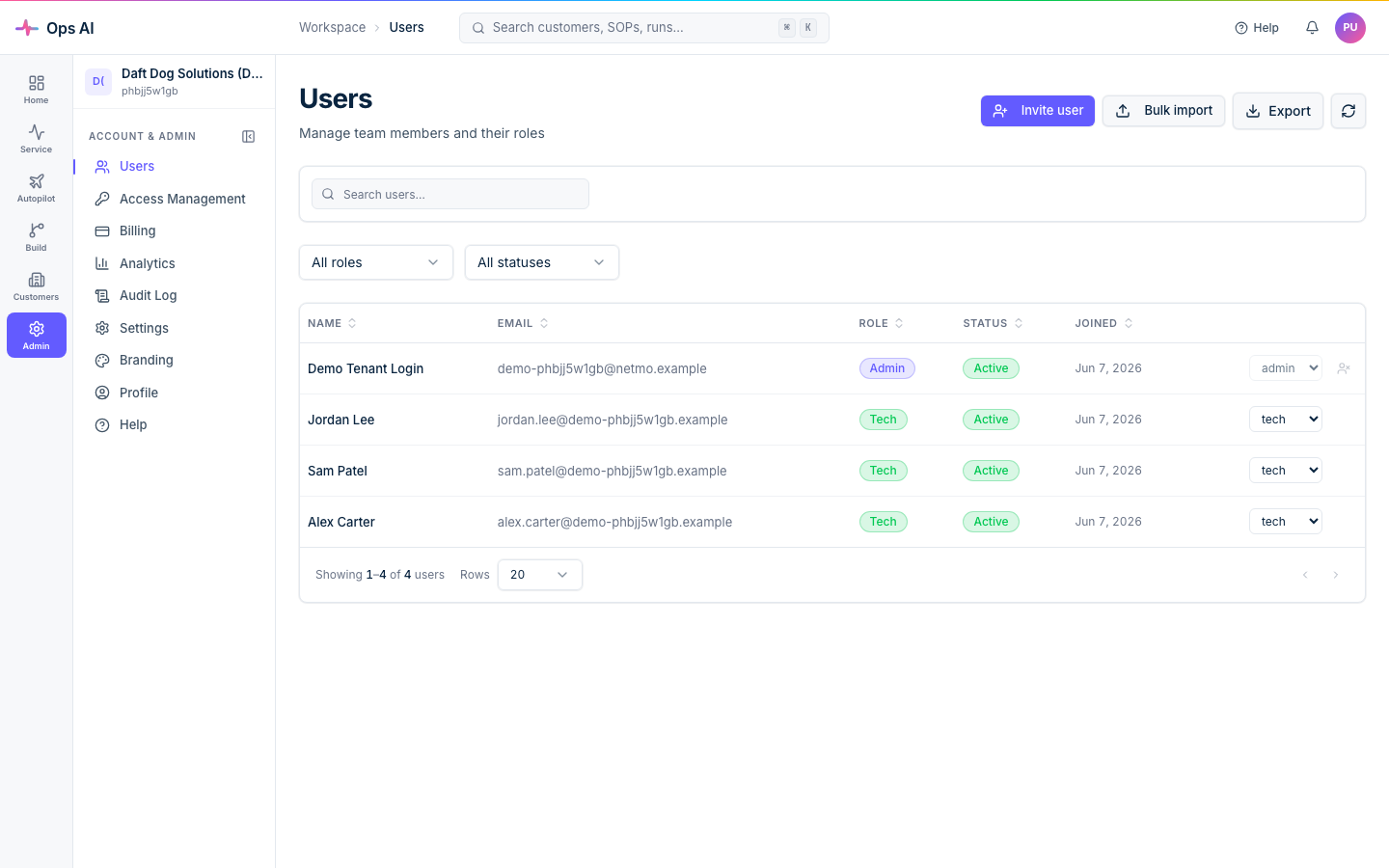Export the users list
Screen dimensions: 1389x868
coord(1278,111)
